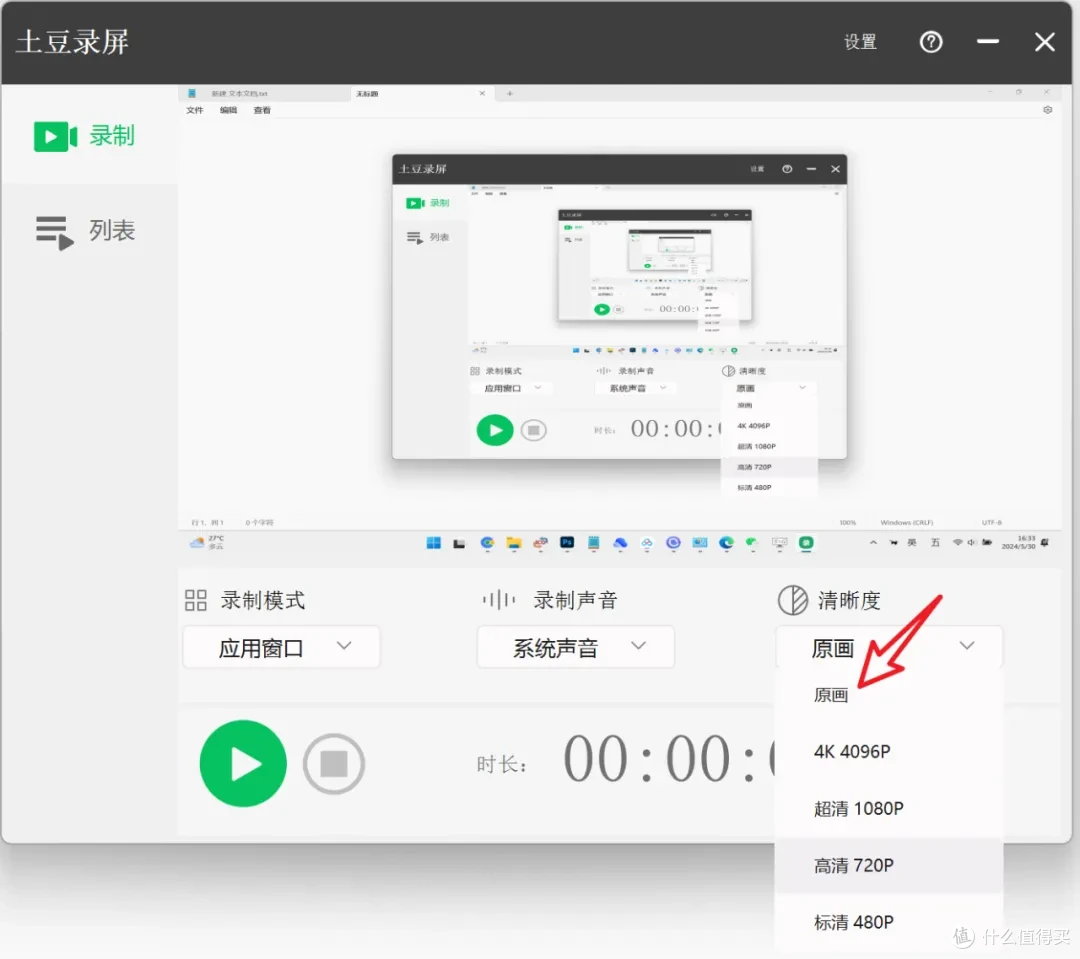Click the Windows (CRLF) status bar entry
Screen dimensions: 1080x959
point(906,523)
